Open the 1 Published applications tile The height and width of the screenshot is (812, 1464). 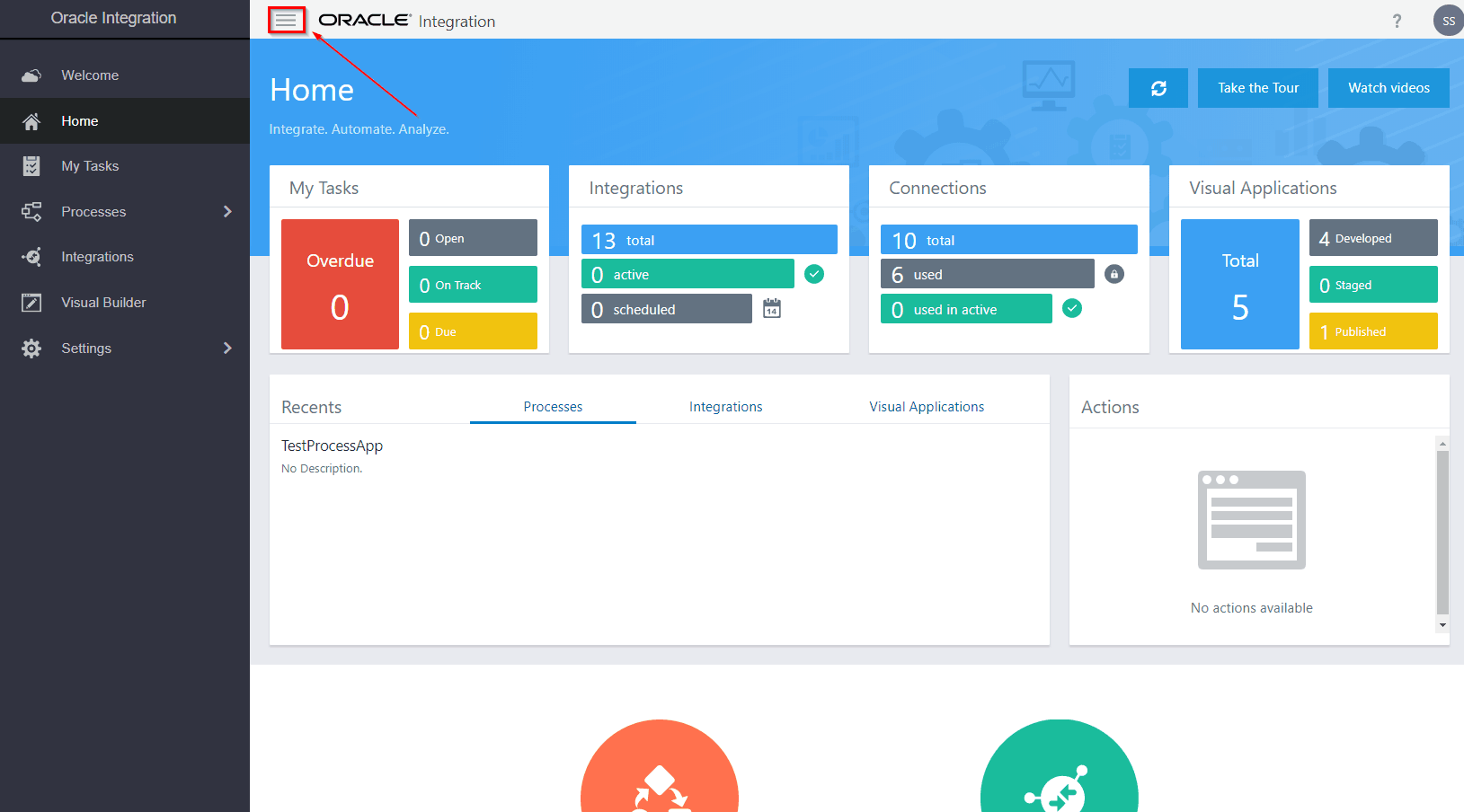(x=1373, y=331)
